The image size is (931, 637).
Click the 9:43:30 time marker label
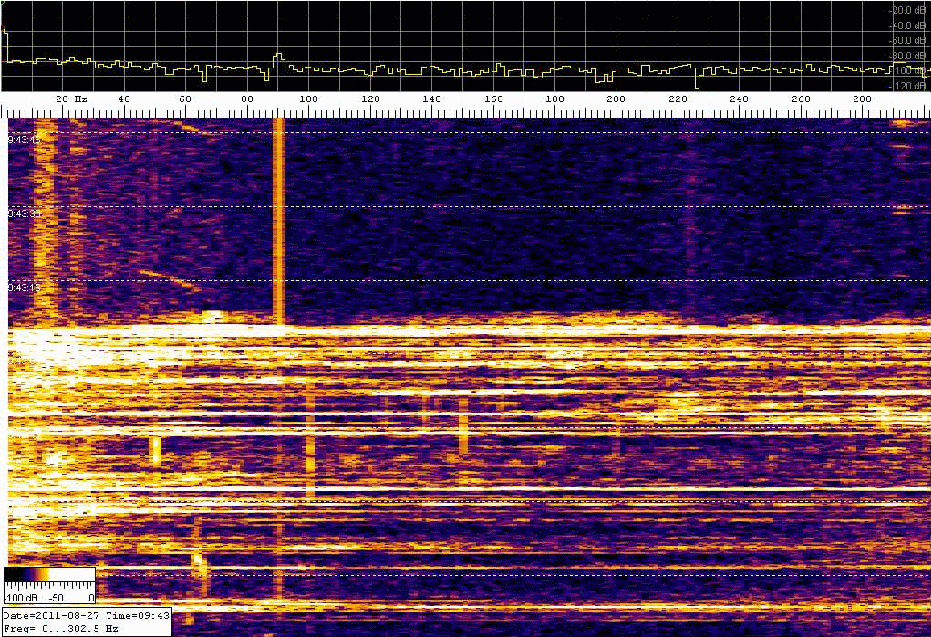(x=24, y=213)
